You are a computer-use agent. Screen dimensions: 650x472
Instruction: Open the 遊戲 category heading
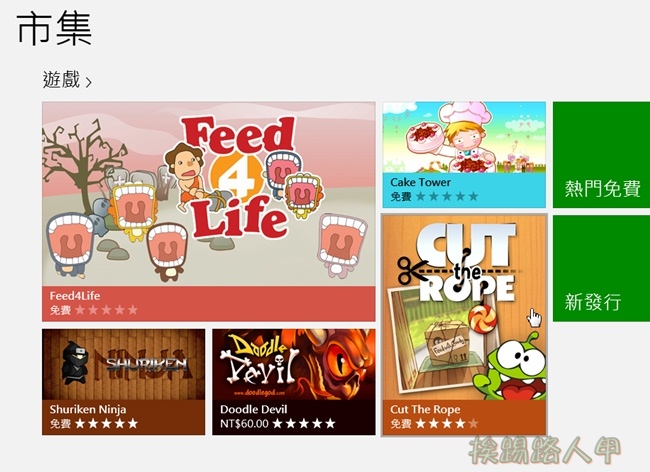[61, 80]
